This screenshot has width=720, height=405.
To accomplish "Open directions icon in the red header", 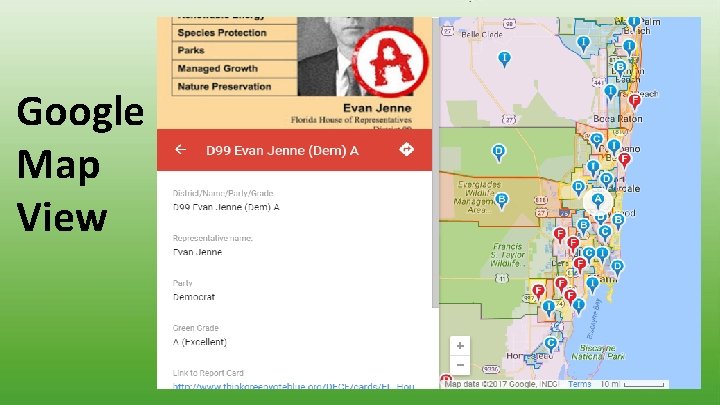I will point(406,150).
